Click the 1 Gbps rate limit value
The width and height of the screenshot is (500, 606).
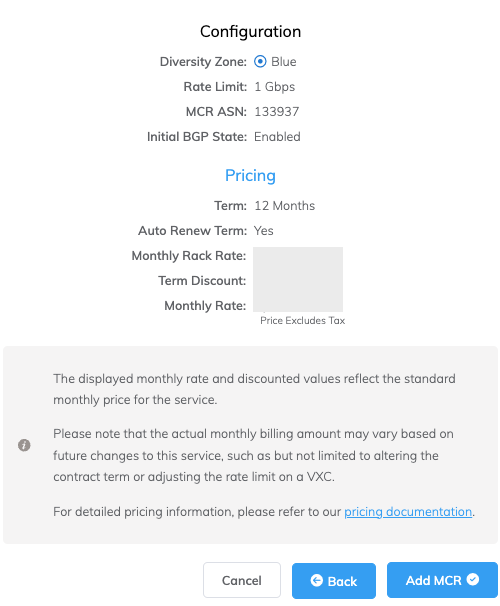pyautogui.click(x=274, y=87)
